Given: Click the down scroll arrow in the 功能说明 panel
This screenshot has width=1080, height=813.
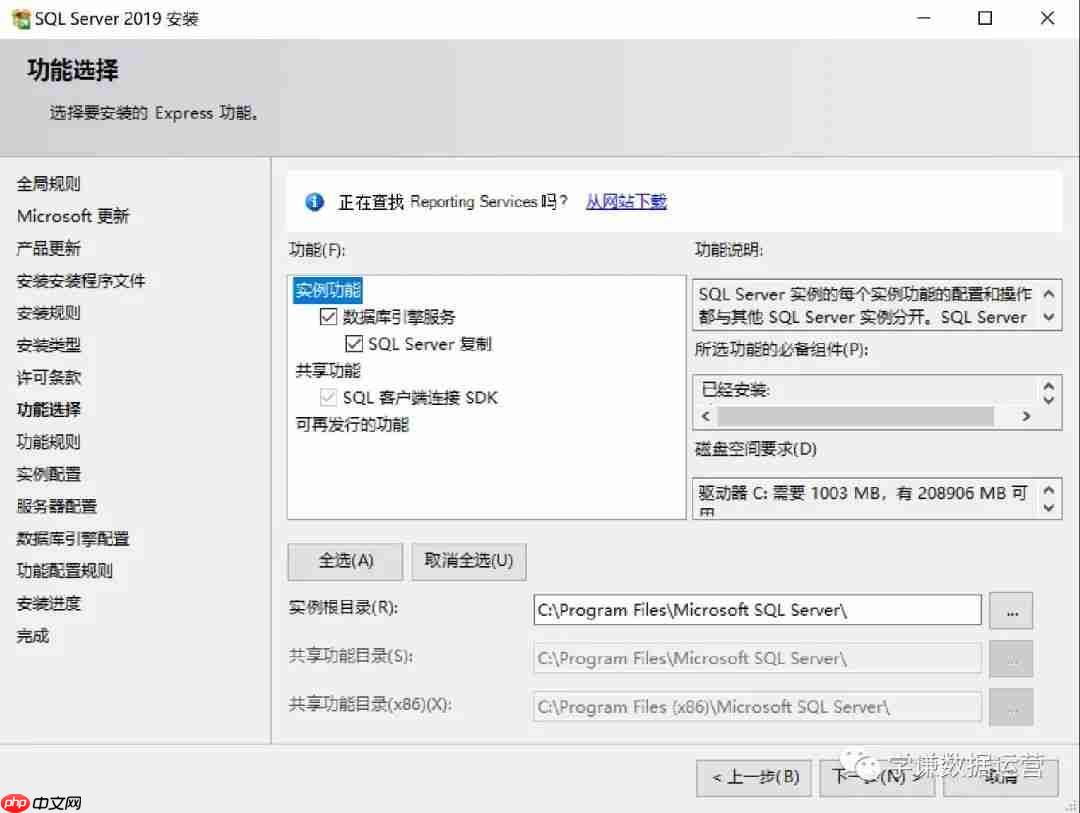Looking at the screenshot, I should [x=1049, y=317].
